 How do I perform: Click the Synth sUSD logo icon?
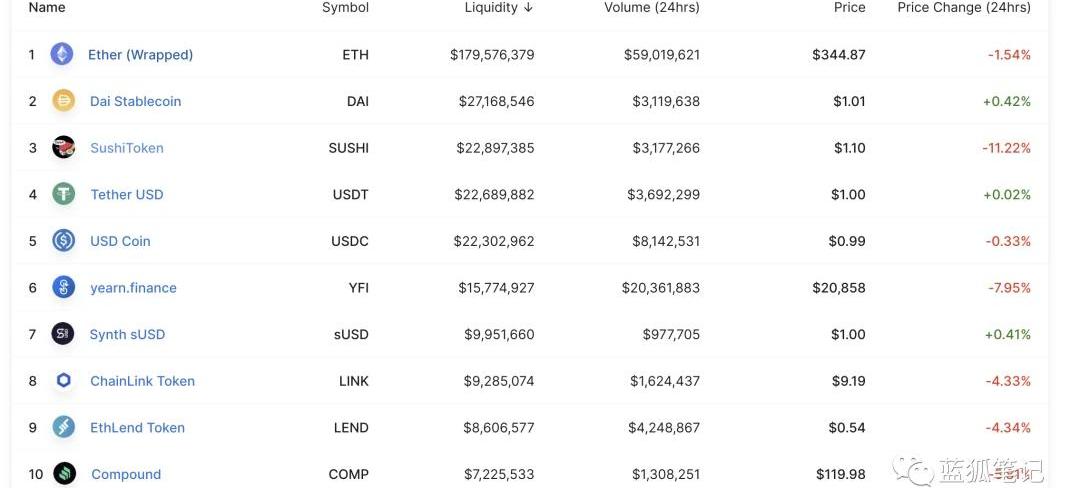pos(63,335)
